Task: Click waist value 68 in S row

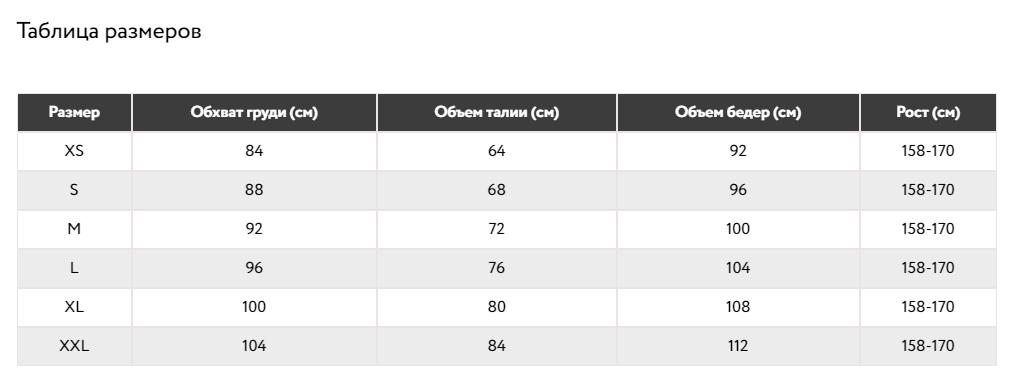Action: [x=496, y=189]
